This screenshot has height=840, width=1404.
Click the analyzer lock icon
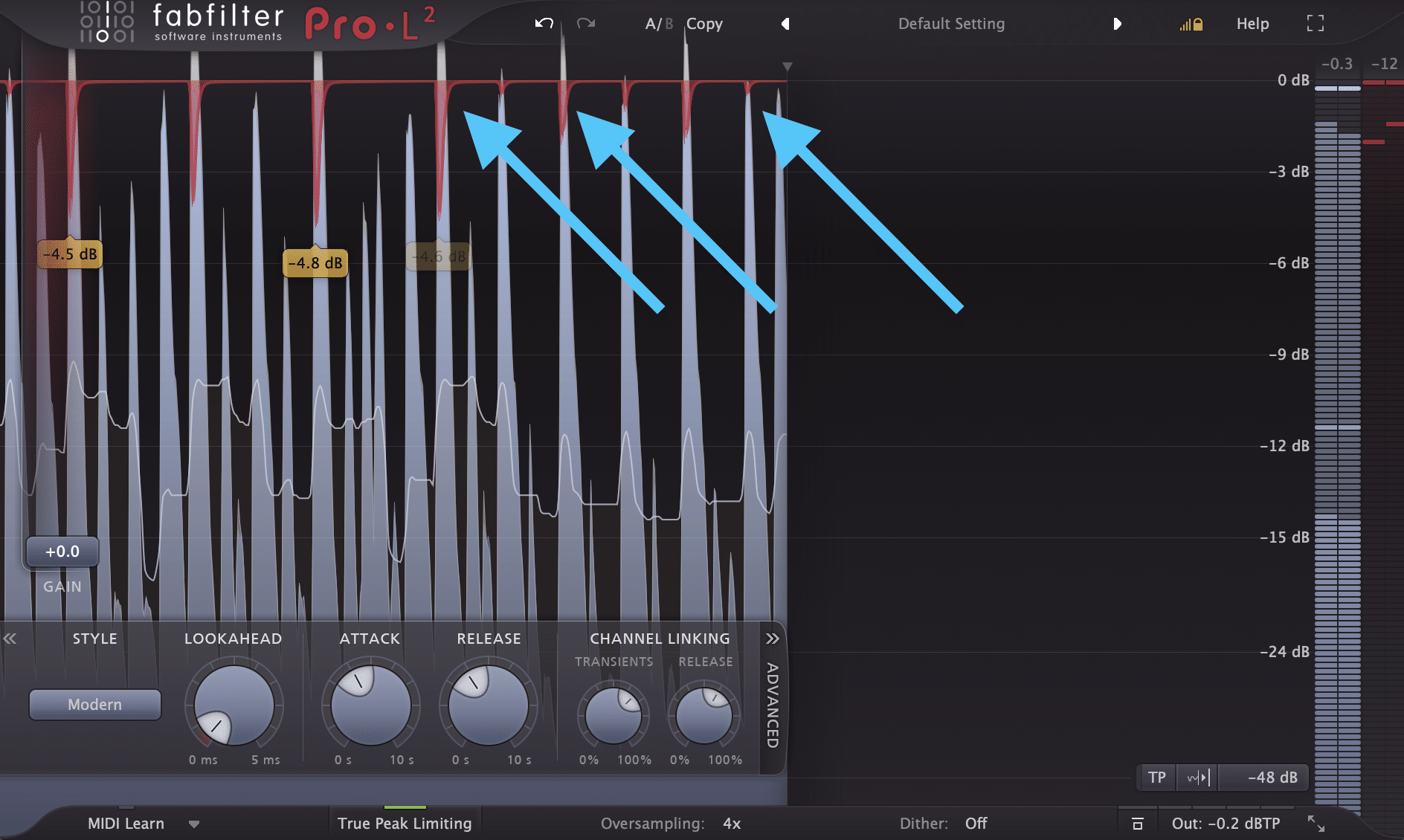click(1191, 23)
